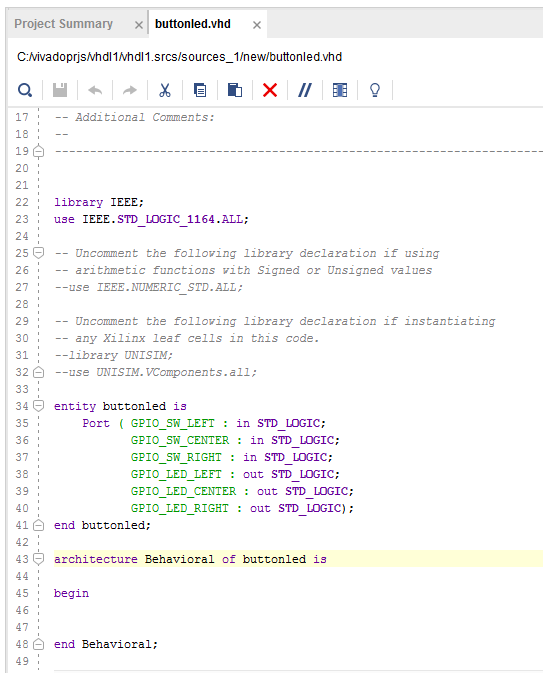Click the GPIO_LED_LEFT port name
The image size is (543, 673).
pyautogui.click(x=176, y=474)
